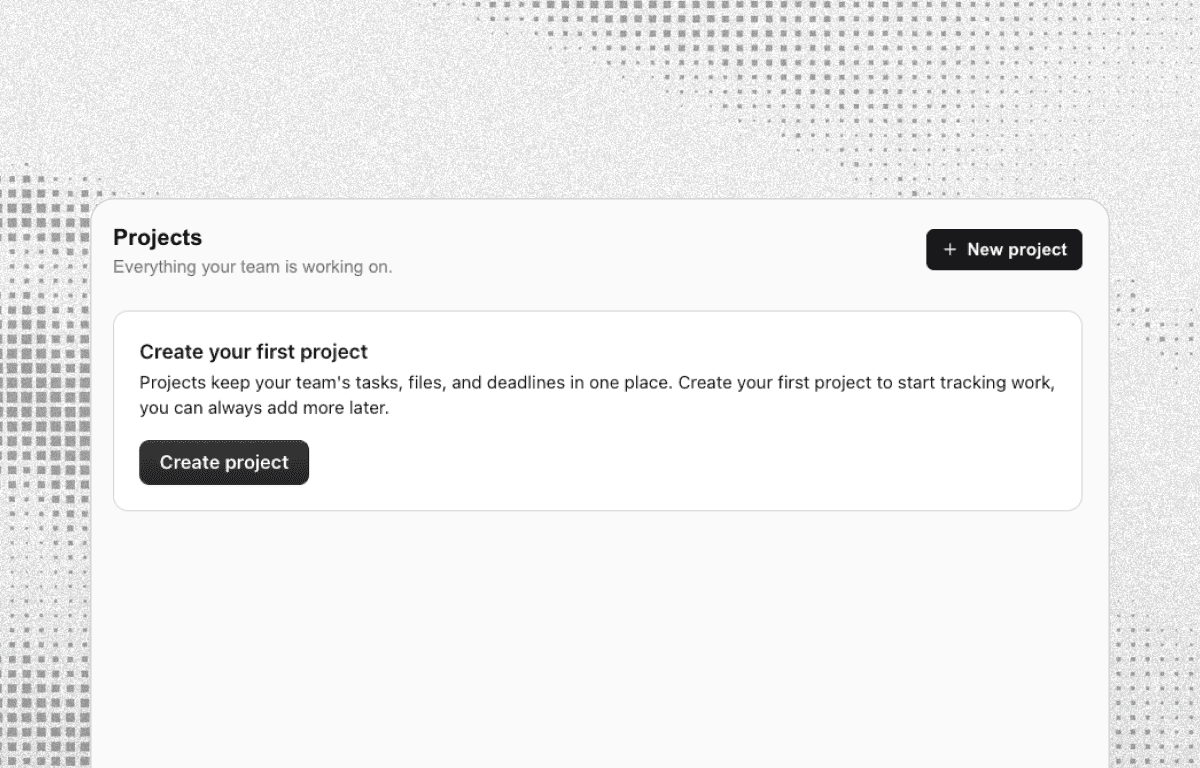Click the "you can always add more later" text
1200x768 pixels.
point(264,408)
